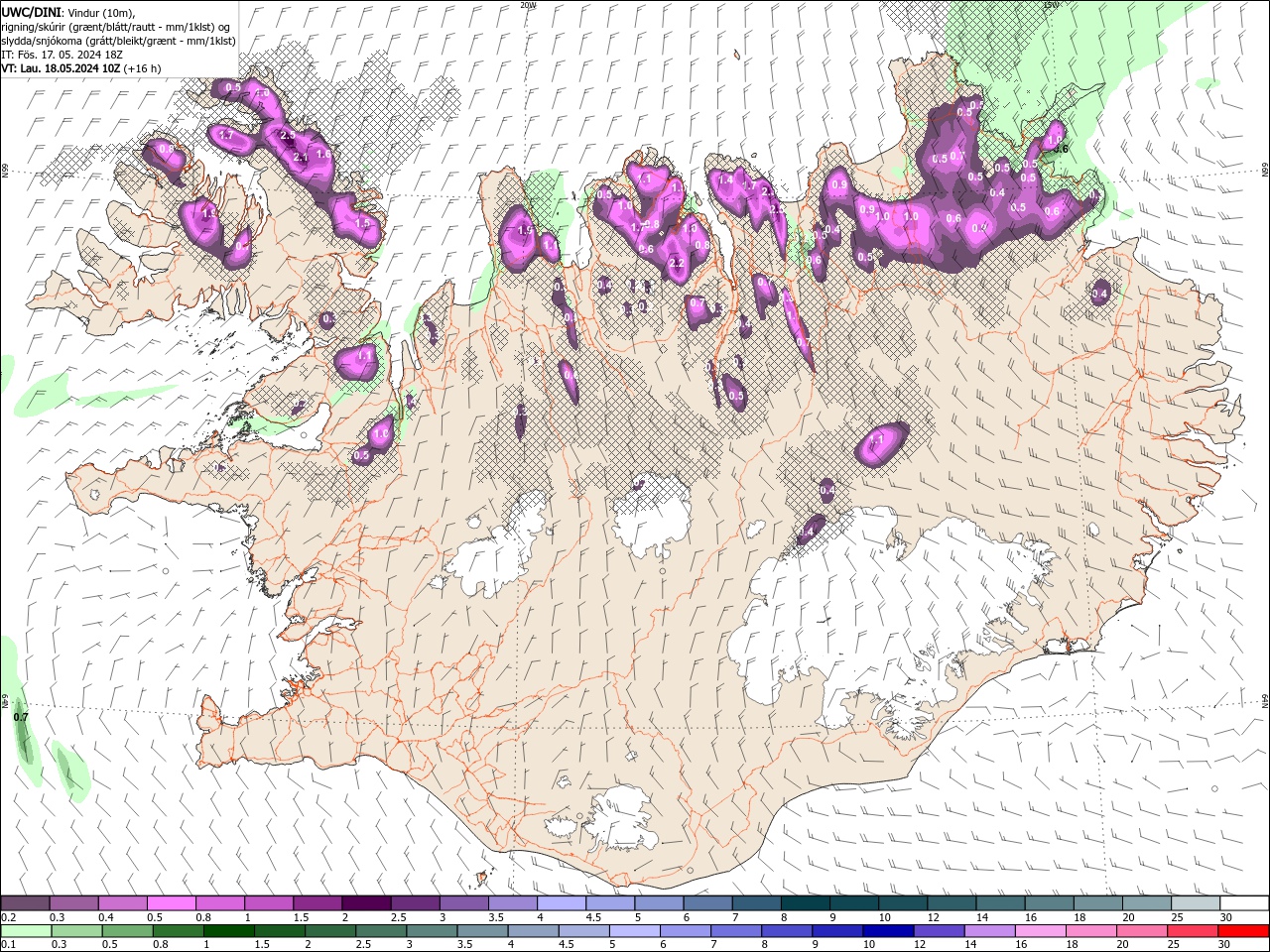Pick the pale green 0.1 rain legend swatch

click(25, 931)
